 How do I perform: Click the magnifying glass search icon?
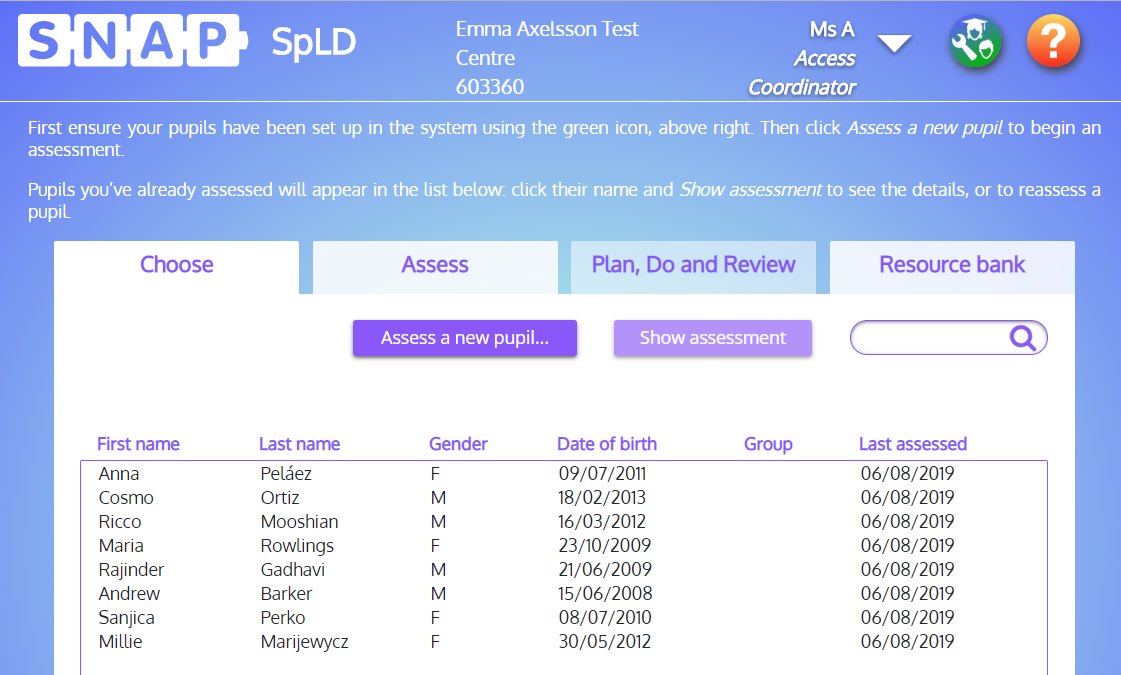[1022, 338]
